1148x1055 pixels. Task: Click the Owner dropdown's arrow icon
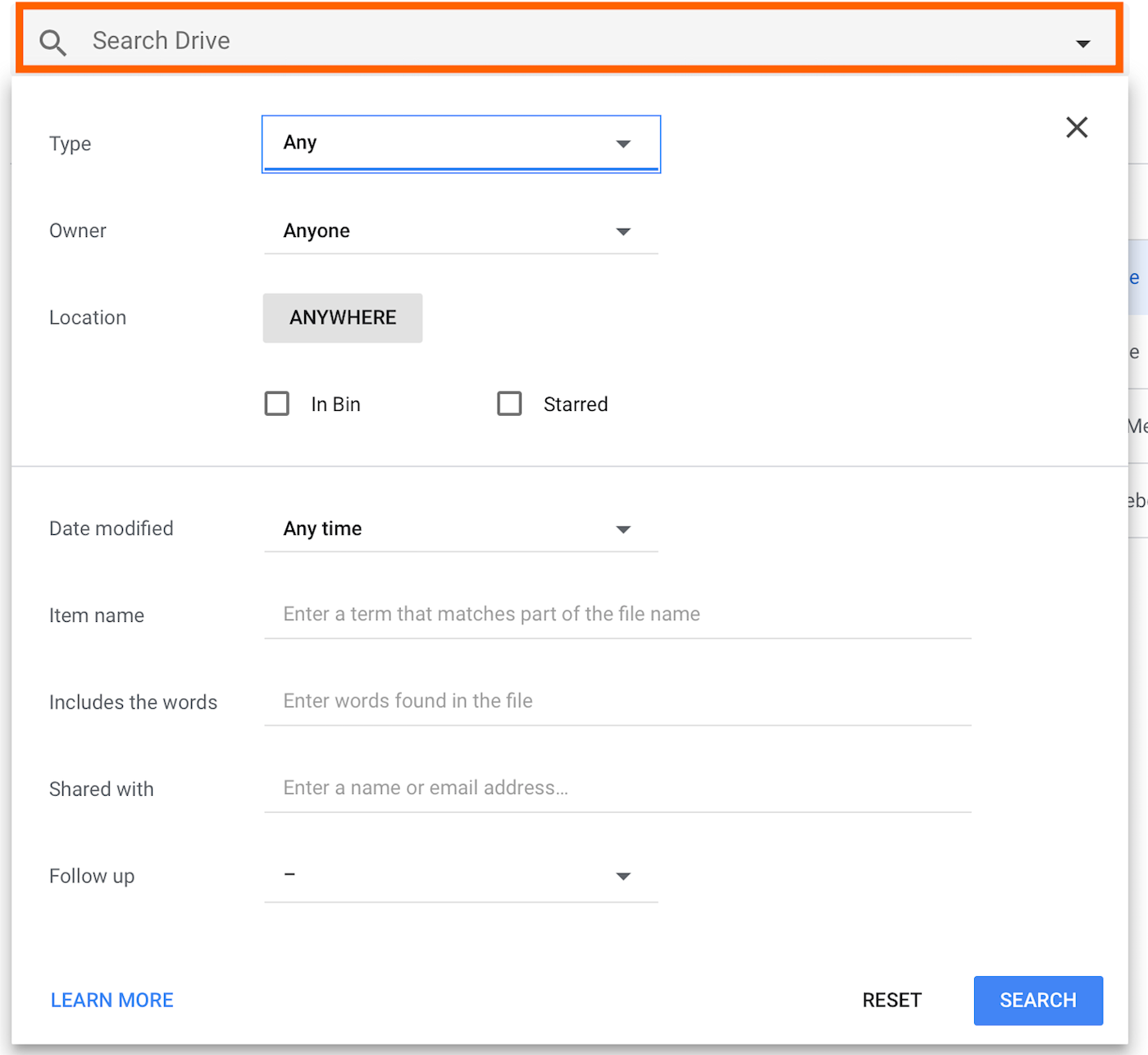(623, 232)
